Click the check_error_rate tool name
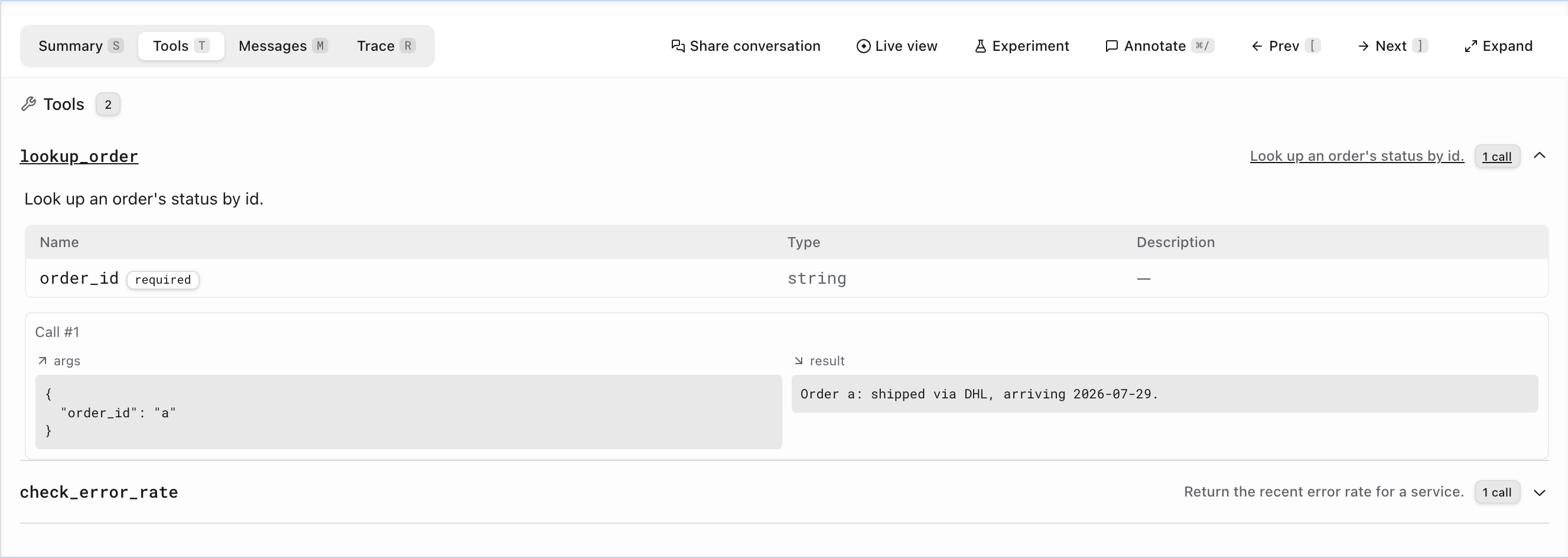The image size is (1568, 558). pos(99,492)
